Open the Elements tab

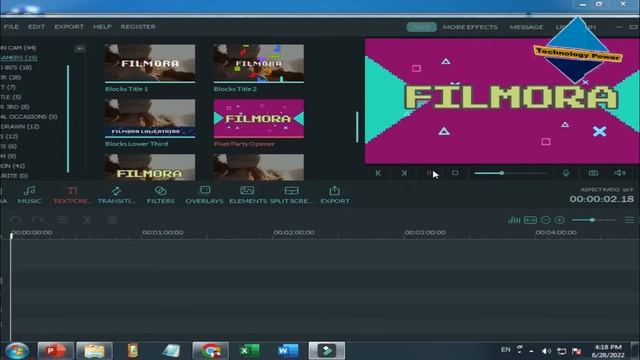pos(248,195)
